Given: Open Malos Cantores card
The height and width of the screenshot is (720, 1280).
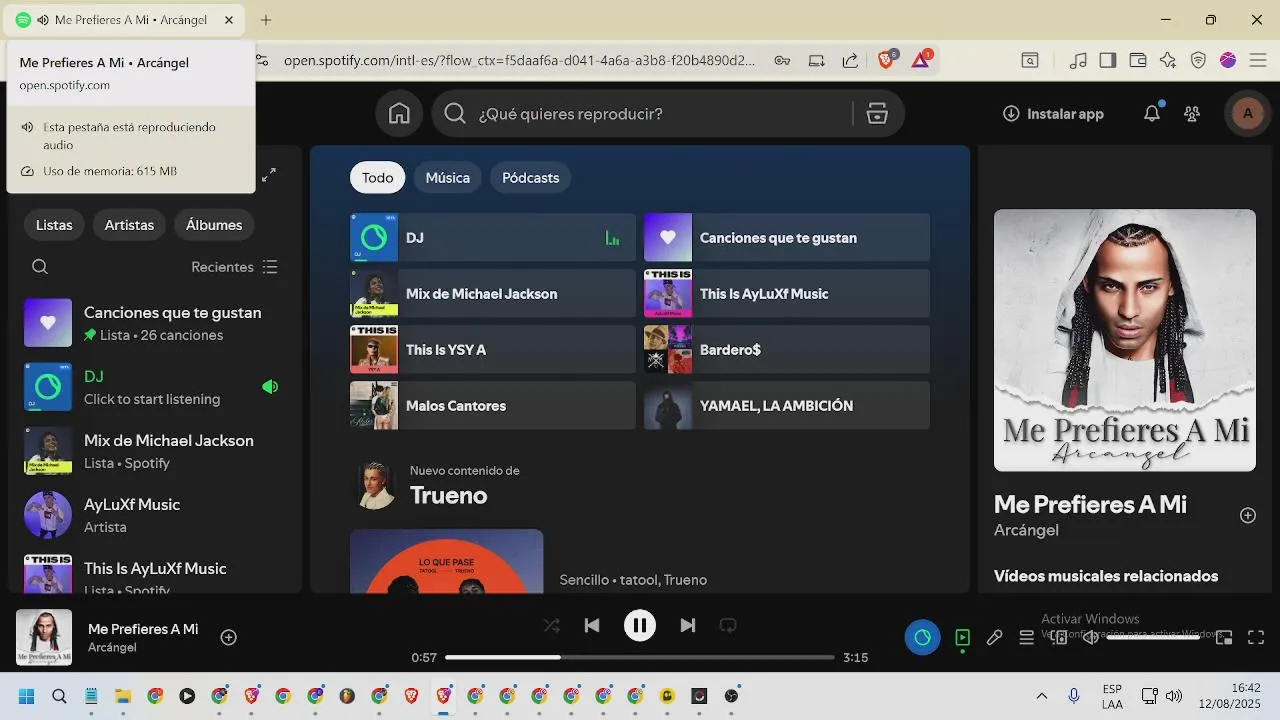Looking at the screenshot, I should (493, 406).
